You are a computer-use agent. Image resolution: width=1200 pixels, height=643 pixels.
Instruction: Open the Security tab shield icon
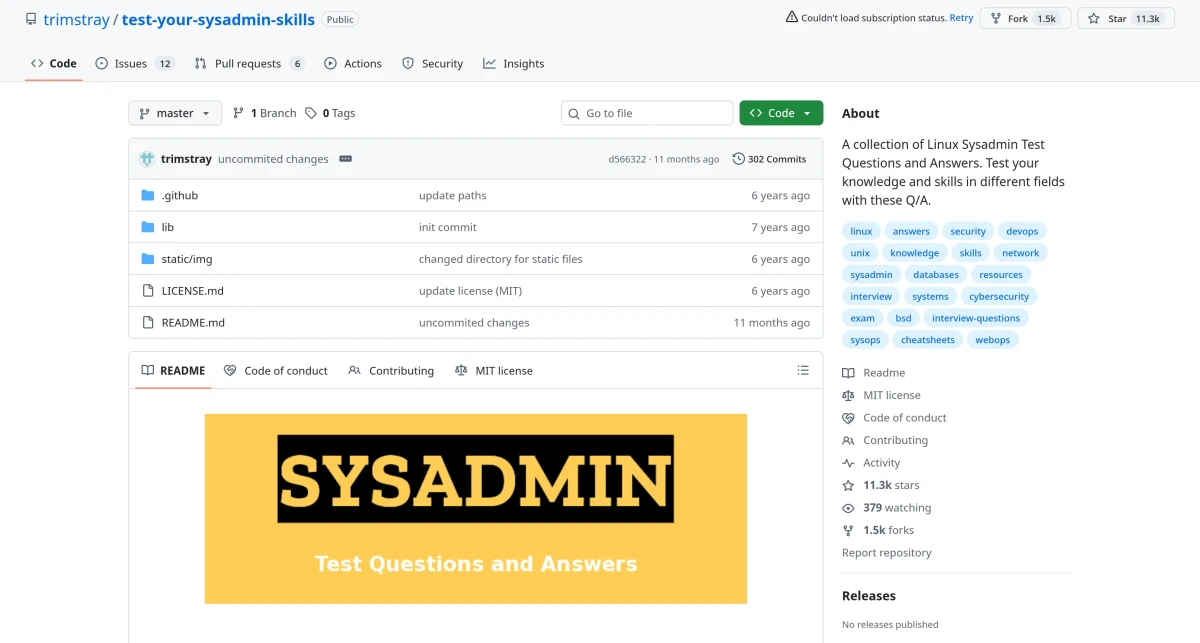408,63
